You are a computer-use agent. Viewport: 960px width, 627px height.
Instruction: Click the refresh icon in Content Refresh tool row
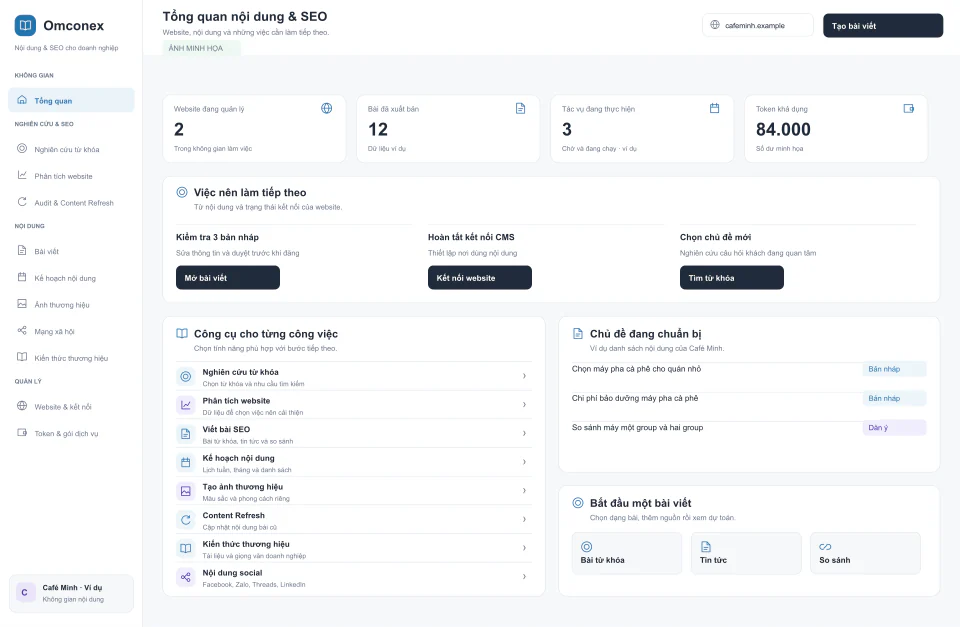coord(186,520)
